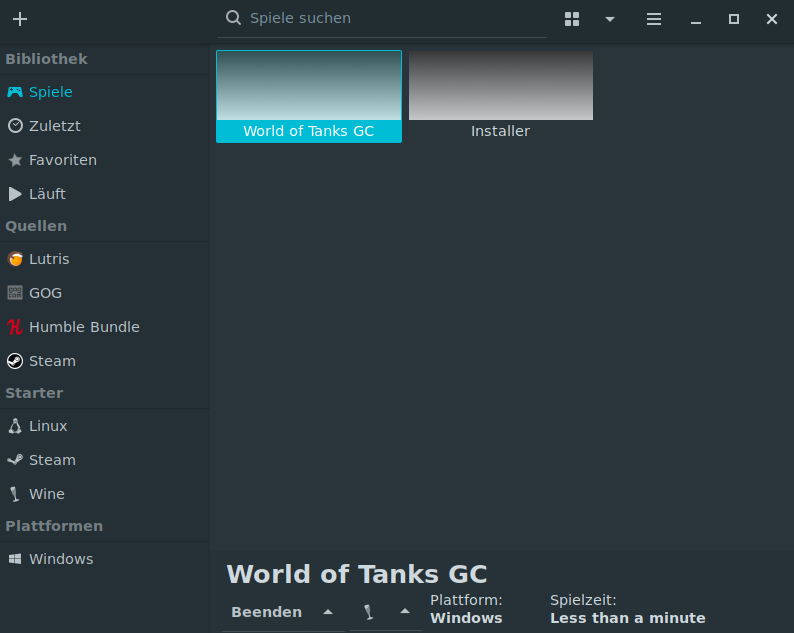The image size is (794, 633).
Task: Select GOG source
Action: click(x=105, y=293)
